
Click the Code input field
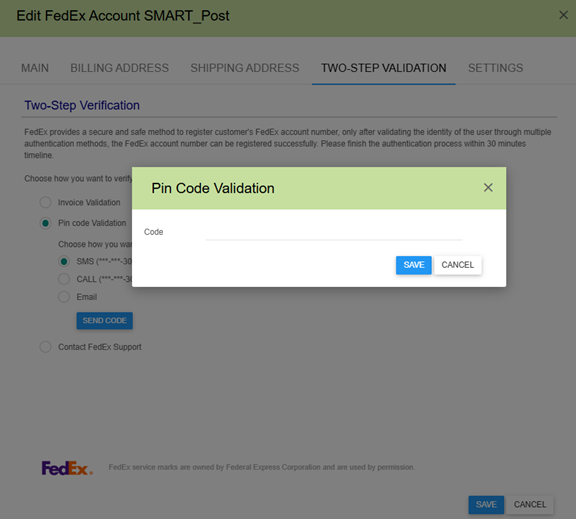[334, 232]
